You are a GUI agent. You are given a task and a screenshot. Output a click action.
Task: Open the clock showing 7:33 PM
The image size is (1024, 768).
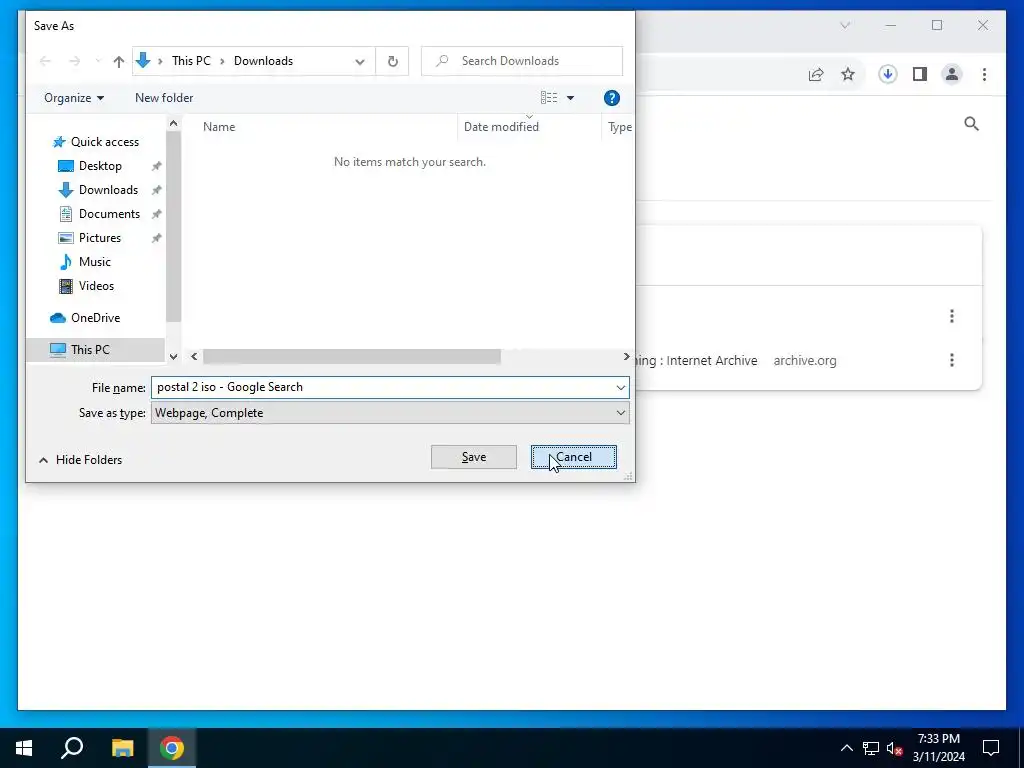[938, 748]
